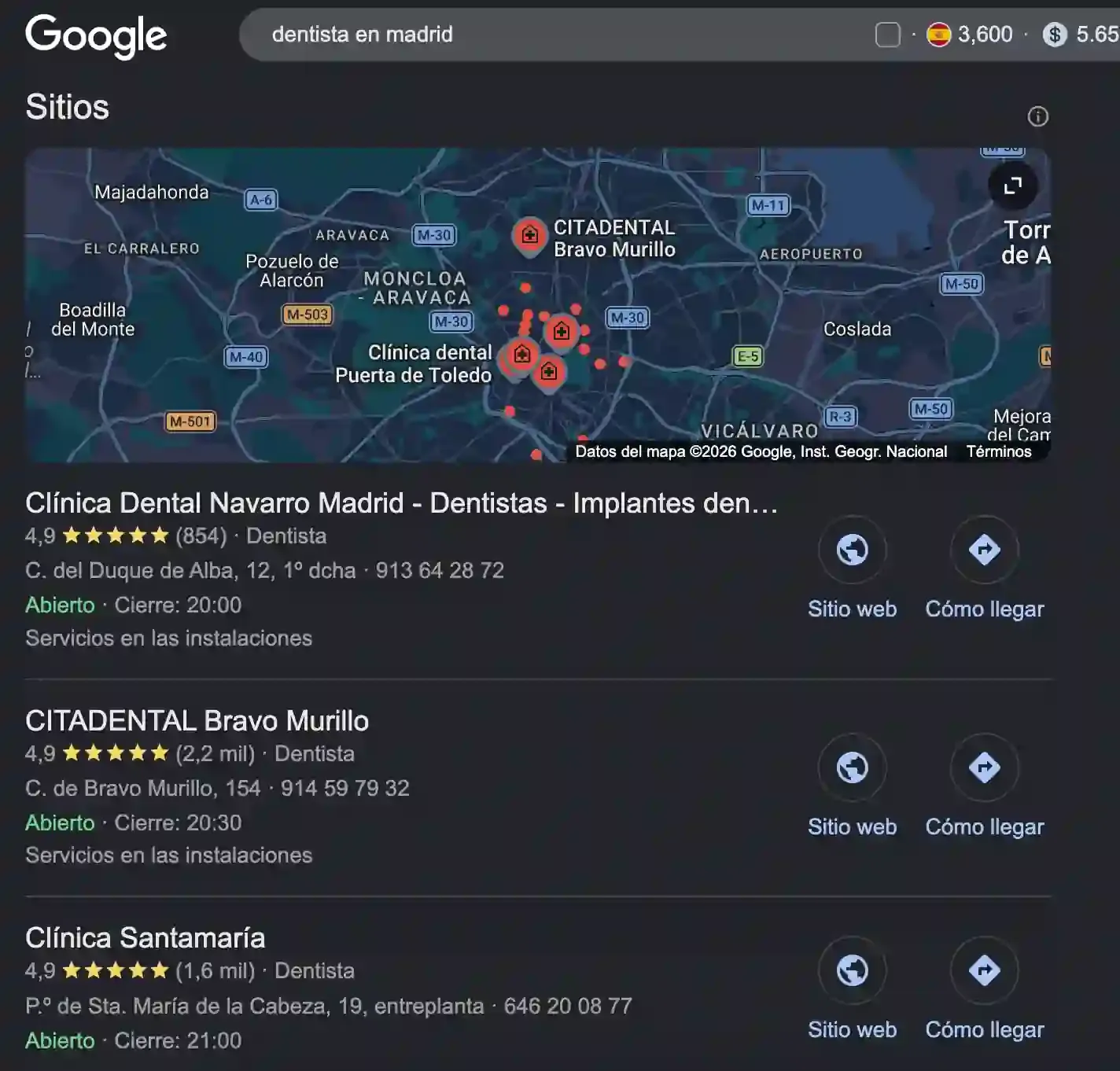
Task: Click the phone number 913 64 28 72
Action: tap(440, 570)
